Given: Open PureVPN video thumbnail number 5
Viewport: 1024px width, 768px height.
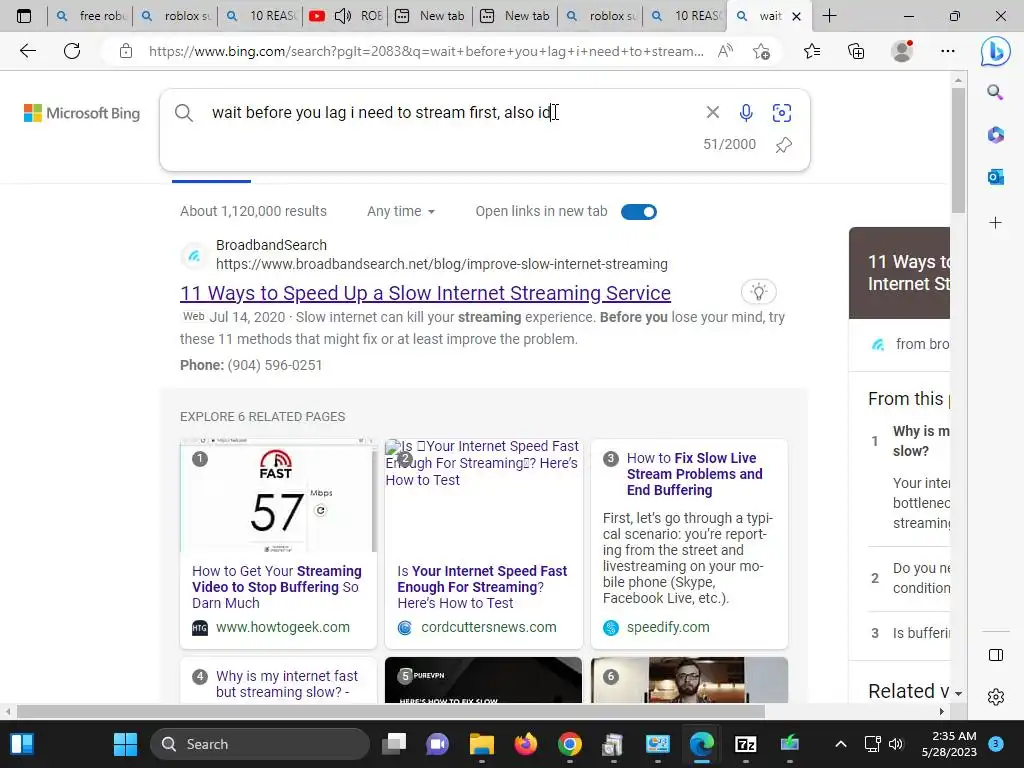Looking at the screenshot, I should coord(483,680).
